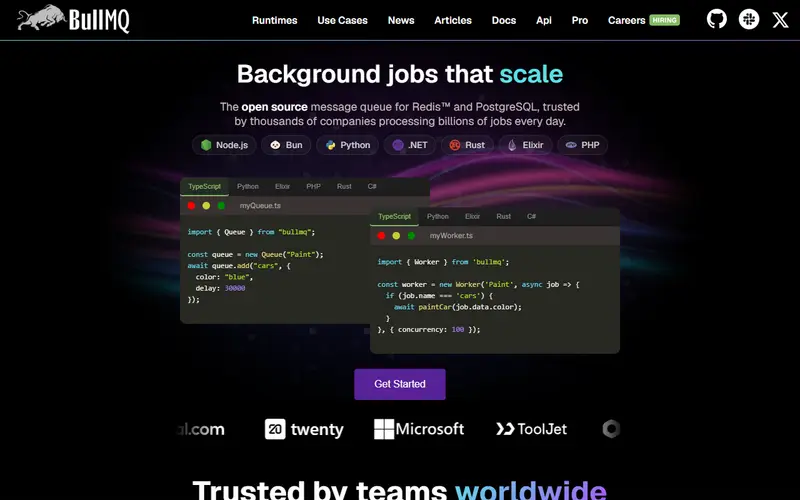The height and width of the screenshot is (500, 800).
Task: Open the Pro page
Action: pos(580,20)
